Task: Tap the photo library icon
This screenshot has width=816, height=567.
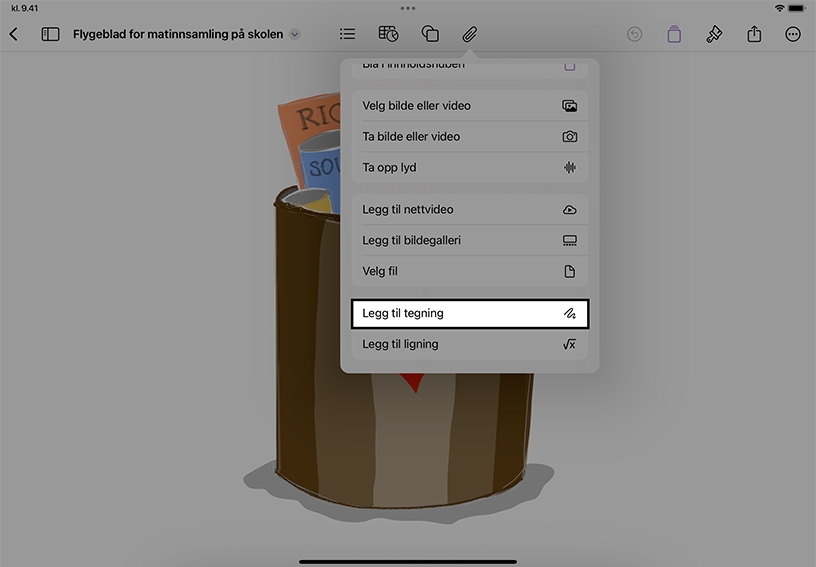Action: coord(569,106)
